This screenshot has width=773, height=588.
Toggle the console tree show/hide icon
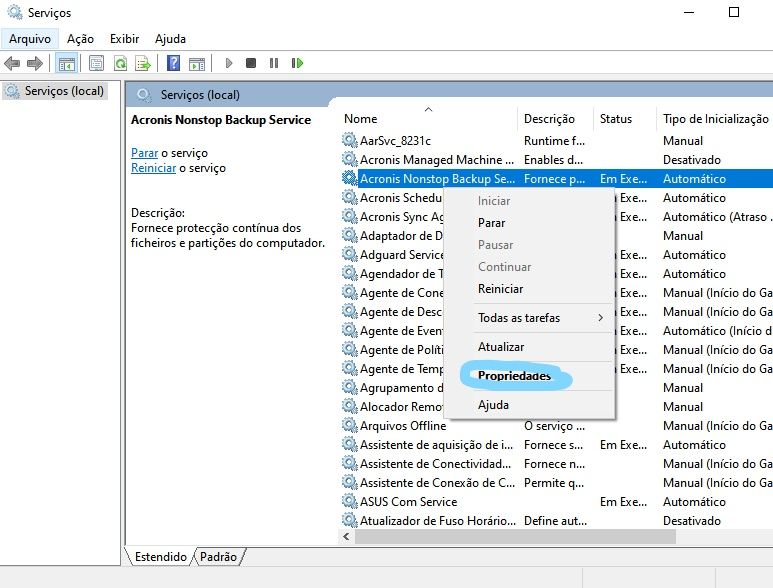[66, 63]
